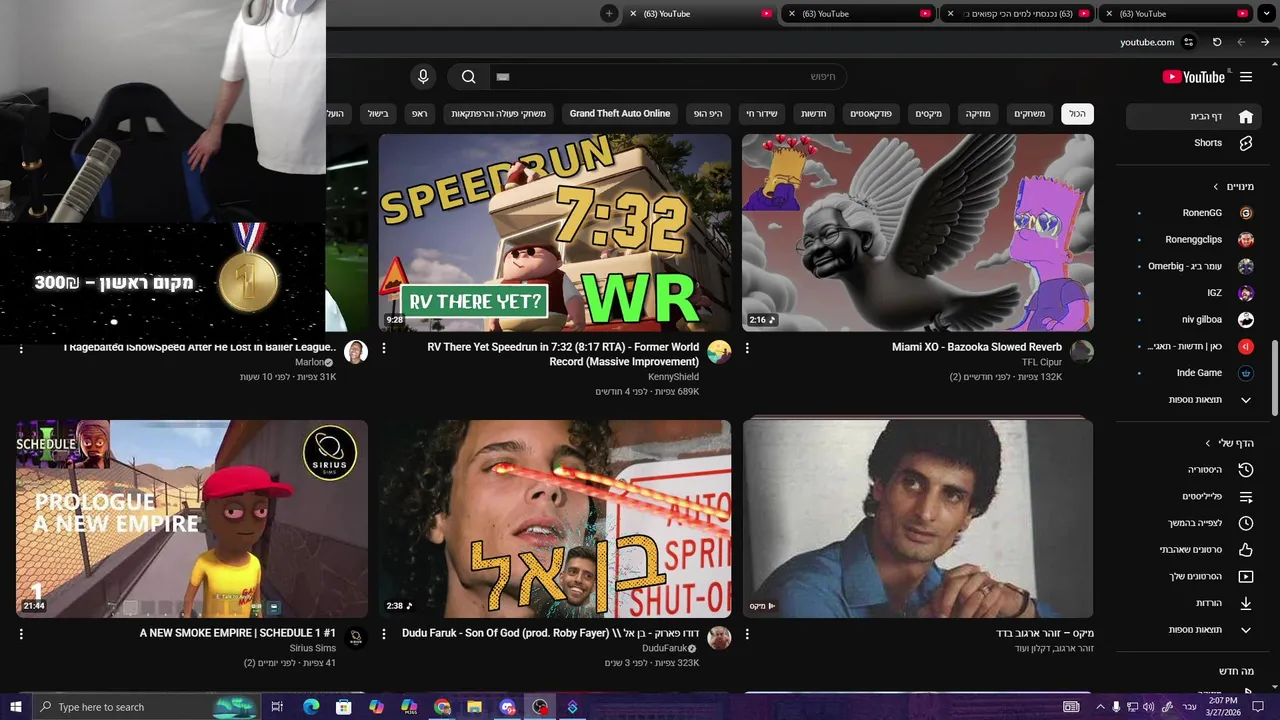Click the YouTube logo
1280x720 pixels.
coord(1194,77)
